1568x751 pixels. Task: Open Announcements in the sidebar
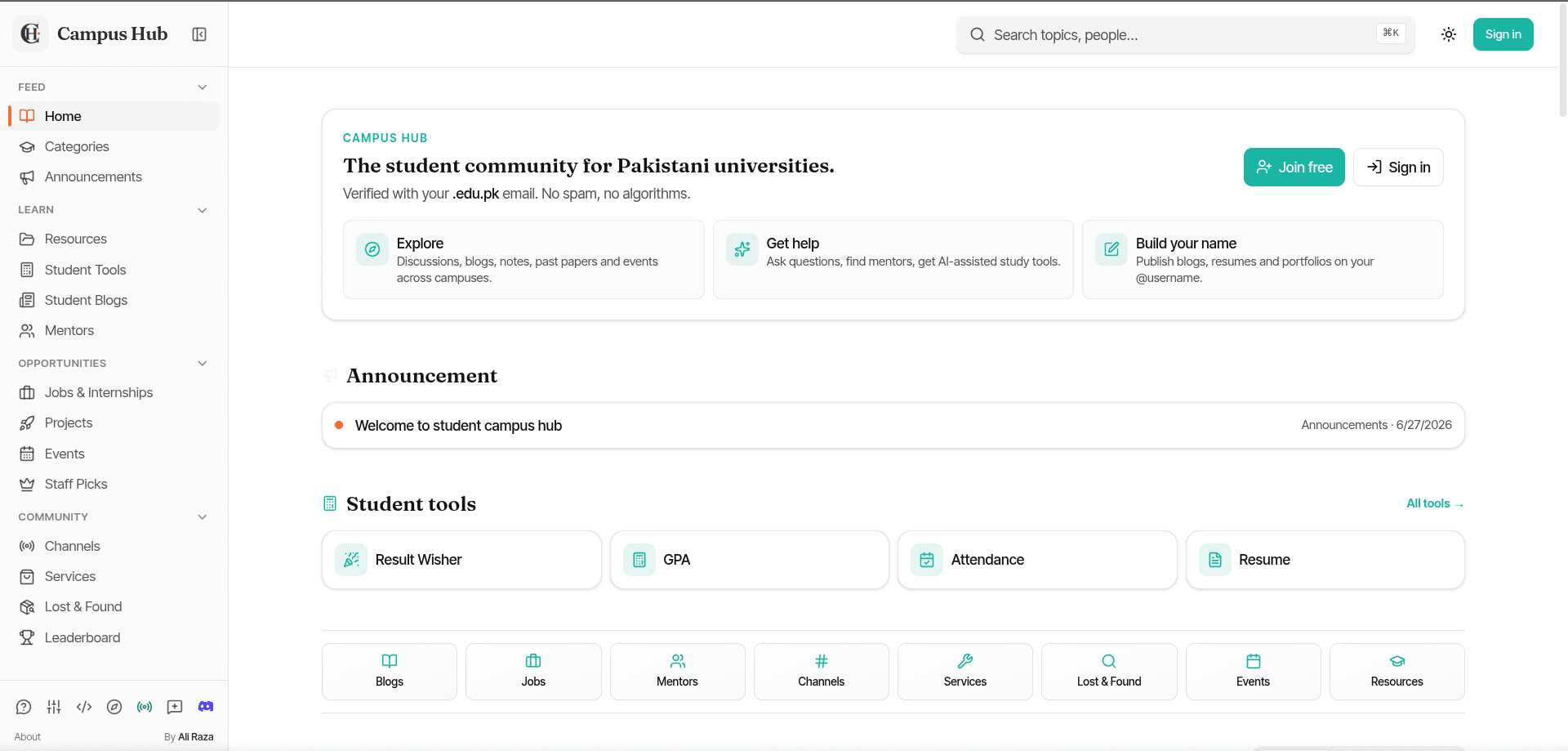coord(114,177)
